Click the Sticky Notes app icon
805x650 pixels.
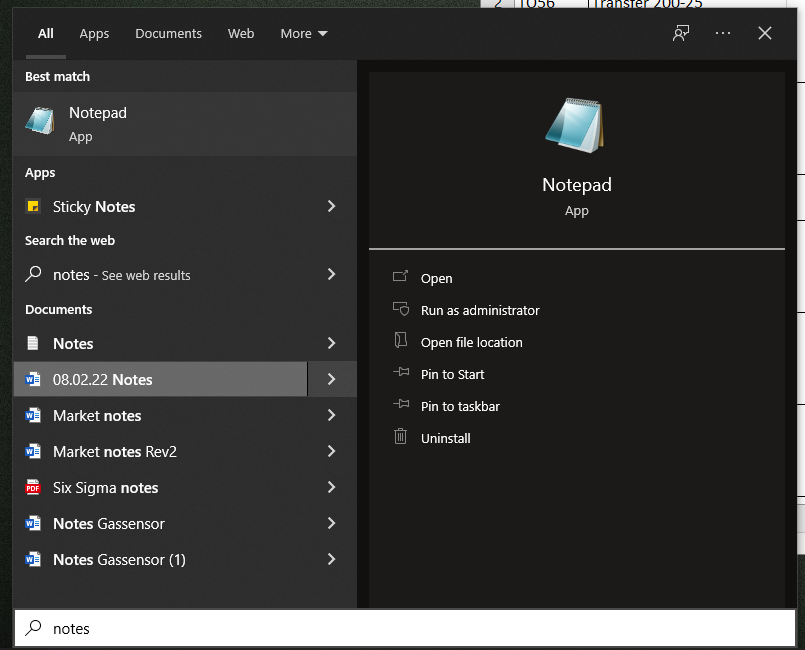[x=33, y=206]
